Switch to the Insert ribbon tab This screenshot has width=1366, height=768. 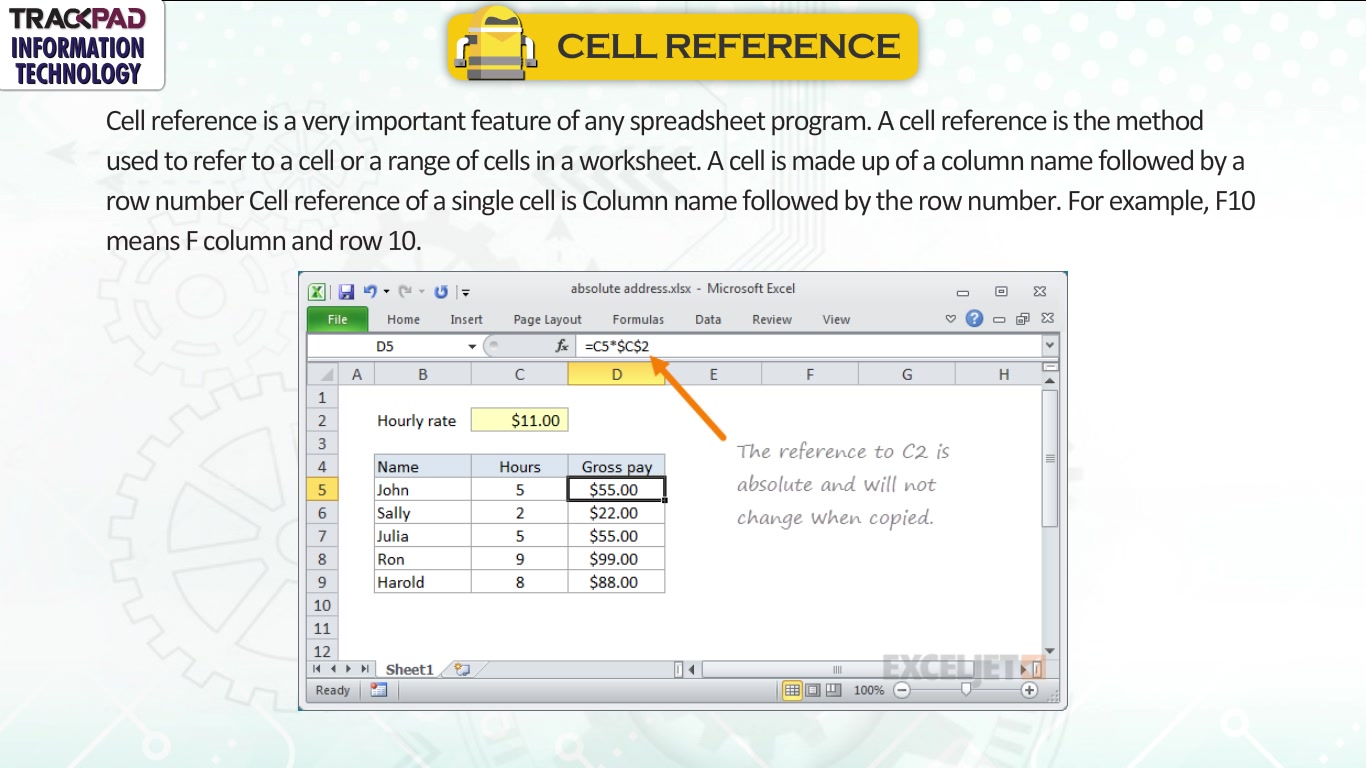pos(466,320)
